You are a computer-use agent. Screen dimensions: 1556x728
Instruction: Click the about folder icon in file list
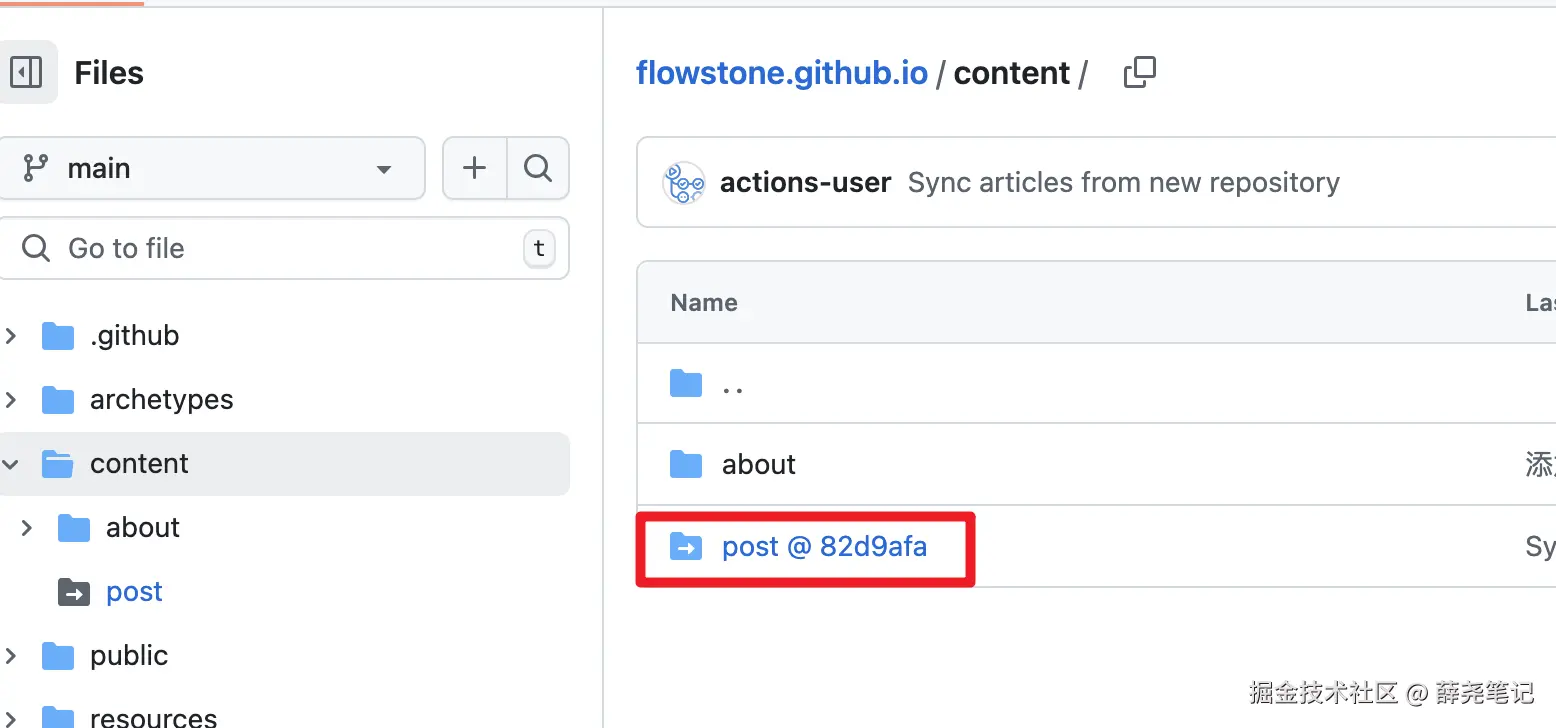tap(686, 464)
